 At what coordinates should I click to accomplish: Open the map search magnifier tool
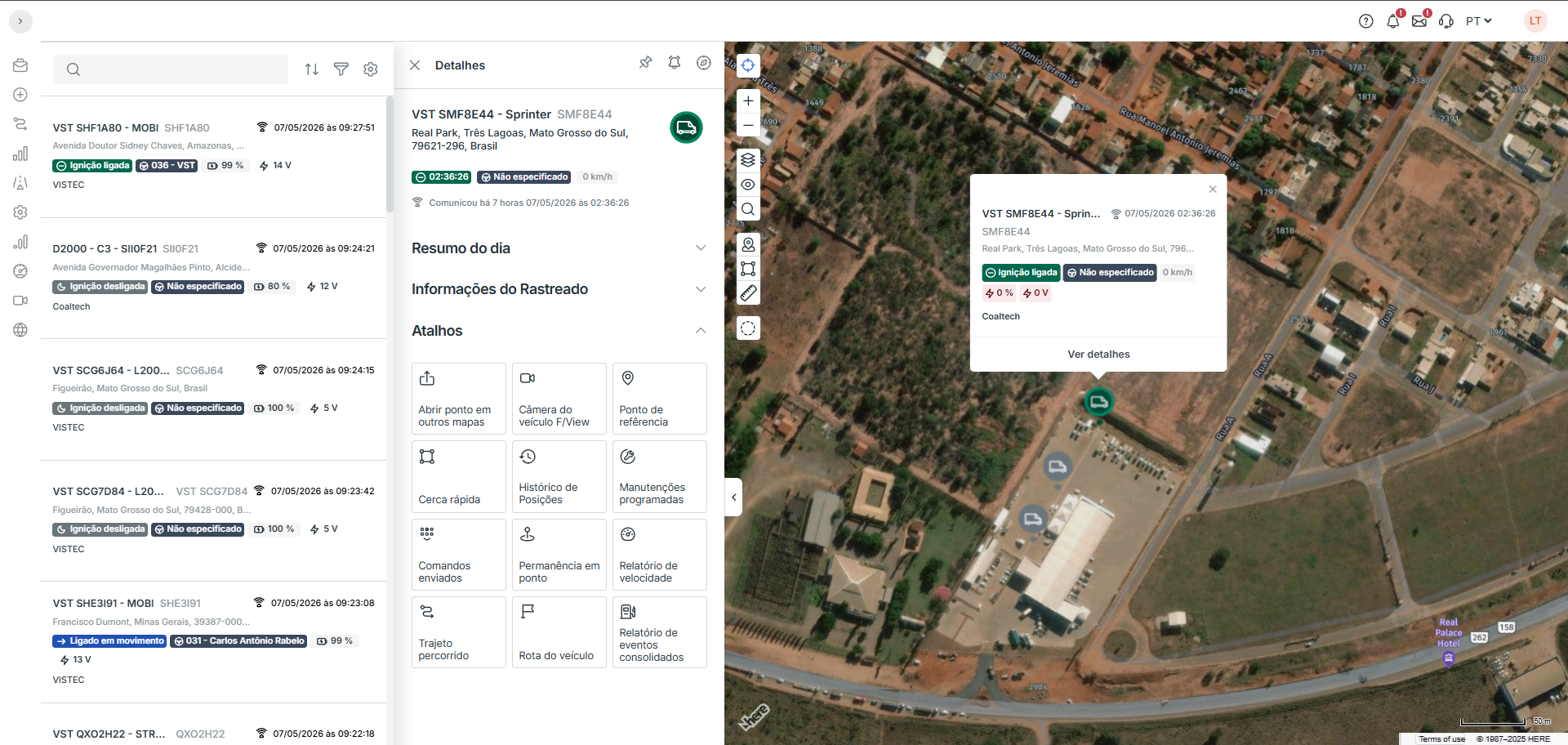(x=748, y=209)
